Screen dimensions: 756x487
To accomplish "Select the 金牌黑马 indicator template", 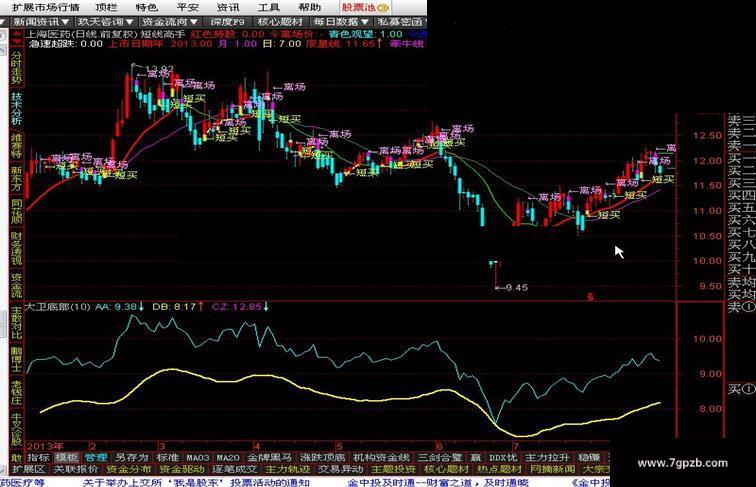I will [x=270, y=457].
